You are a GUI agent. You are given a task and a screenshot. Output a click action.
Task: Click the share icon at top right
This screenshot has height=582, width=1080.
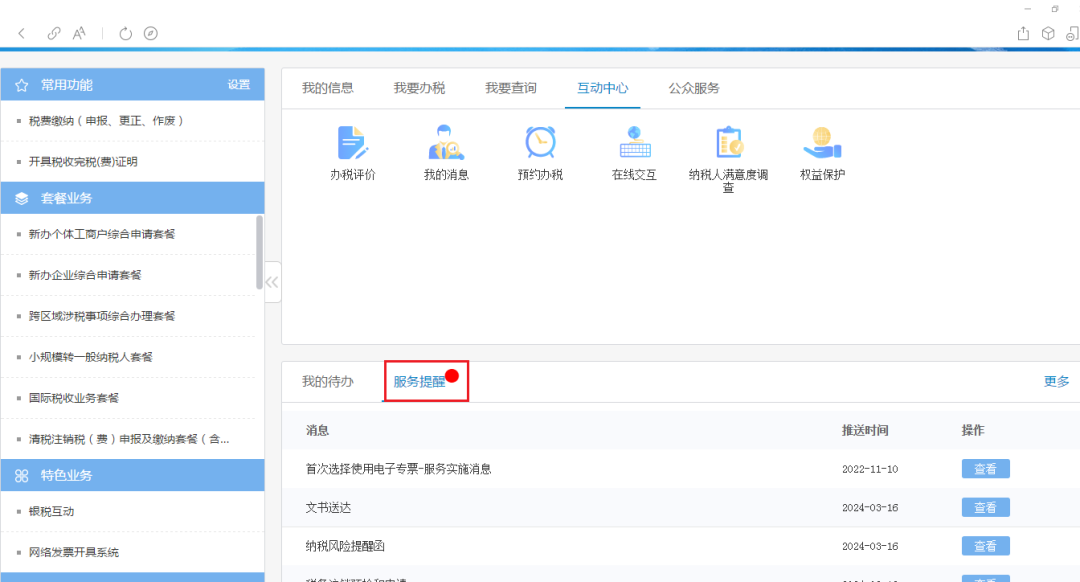click(1023, 33)
